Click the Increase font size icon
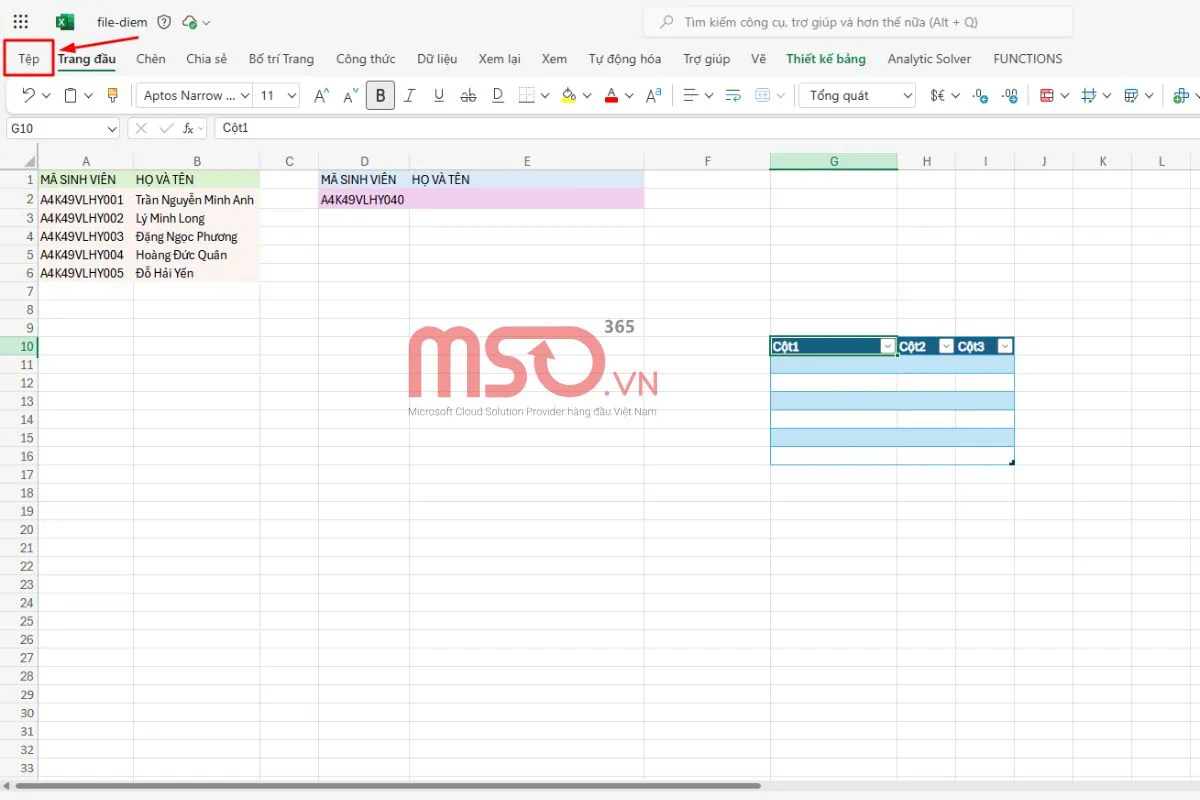The height and width of the screenshot is (800, 1200). pos(321,96)
